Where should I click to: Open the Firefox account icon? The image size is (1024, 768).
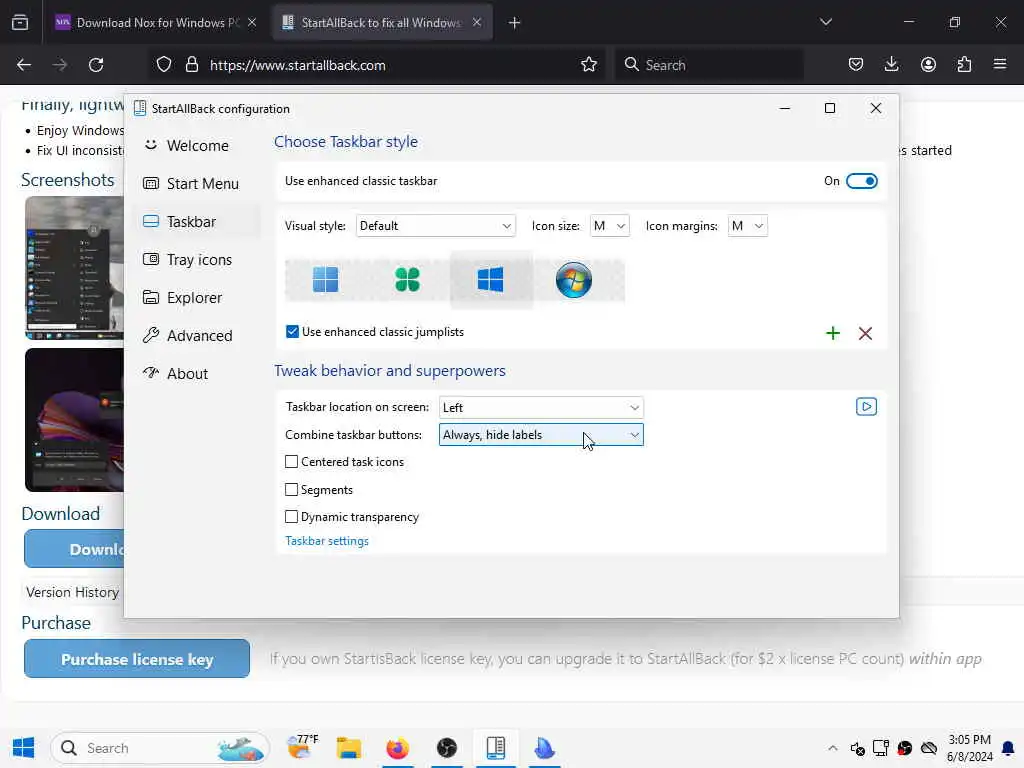pyautogui.click(x=928, y=65)
